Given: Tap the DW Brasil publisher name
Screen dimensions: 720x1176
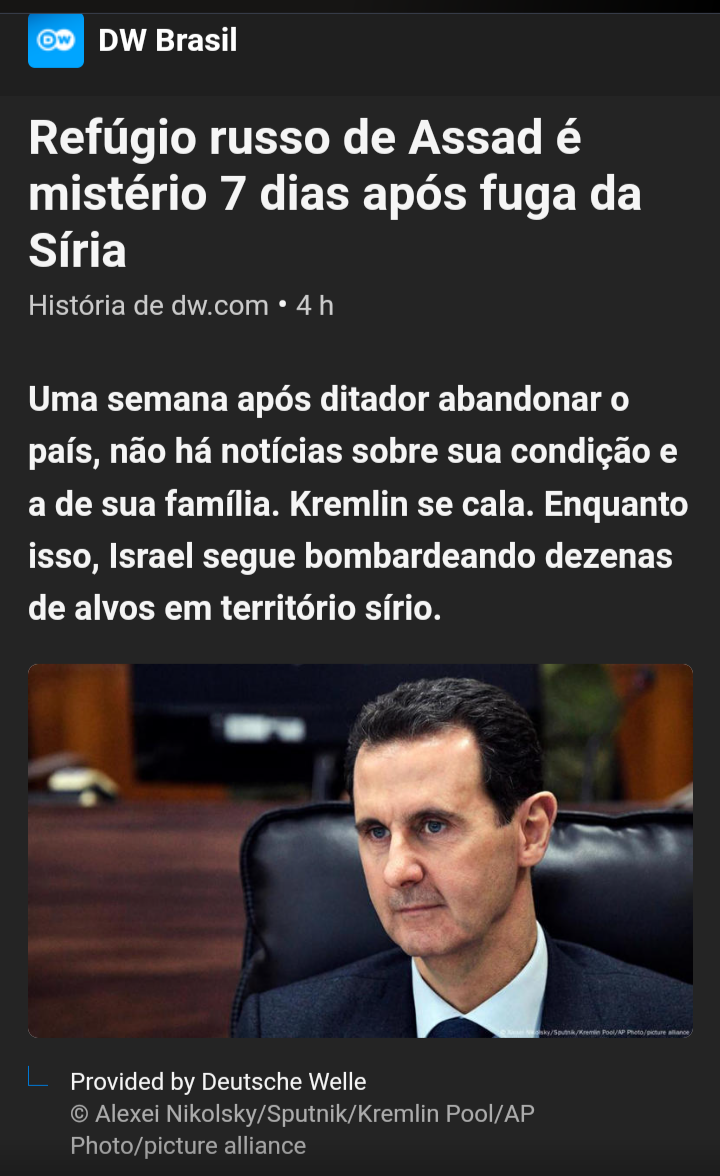Looking at the screenshot, I should (x=167, y=40).
